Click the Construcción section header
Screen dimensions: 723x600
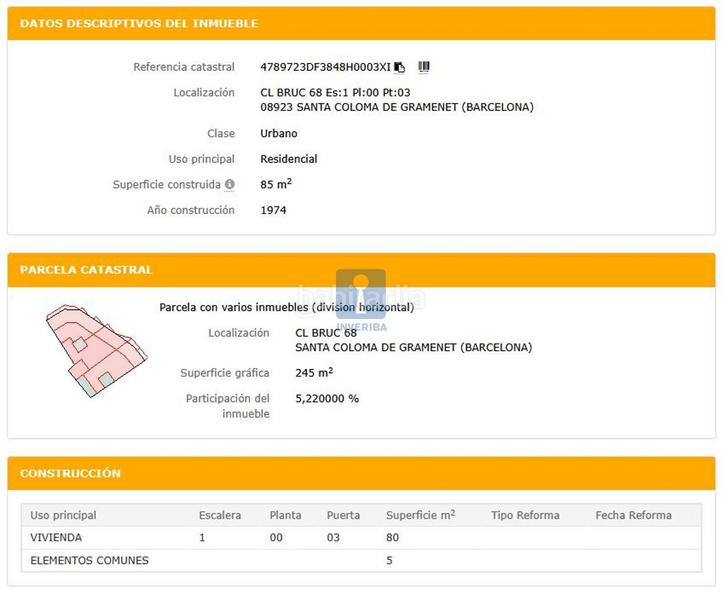70,473
